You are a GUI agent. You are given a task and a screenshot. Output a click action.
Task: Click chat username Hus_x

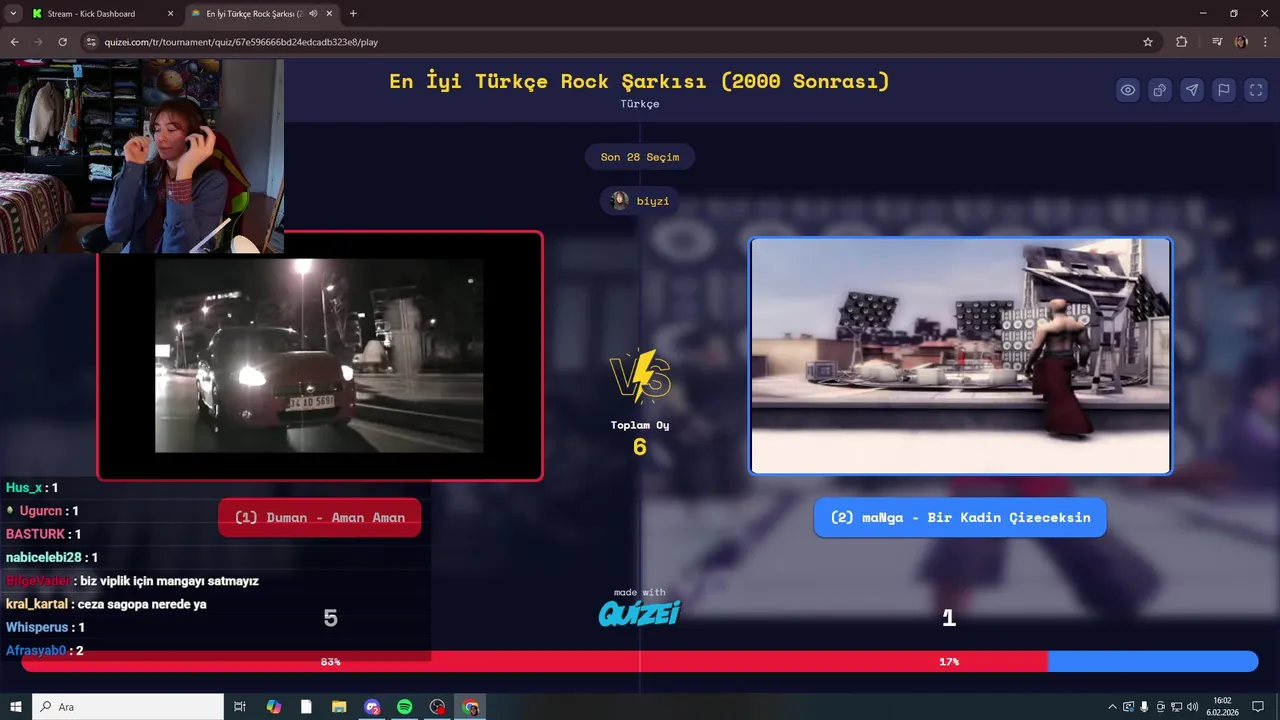[24, 488]
